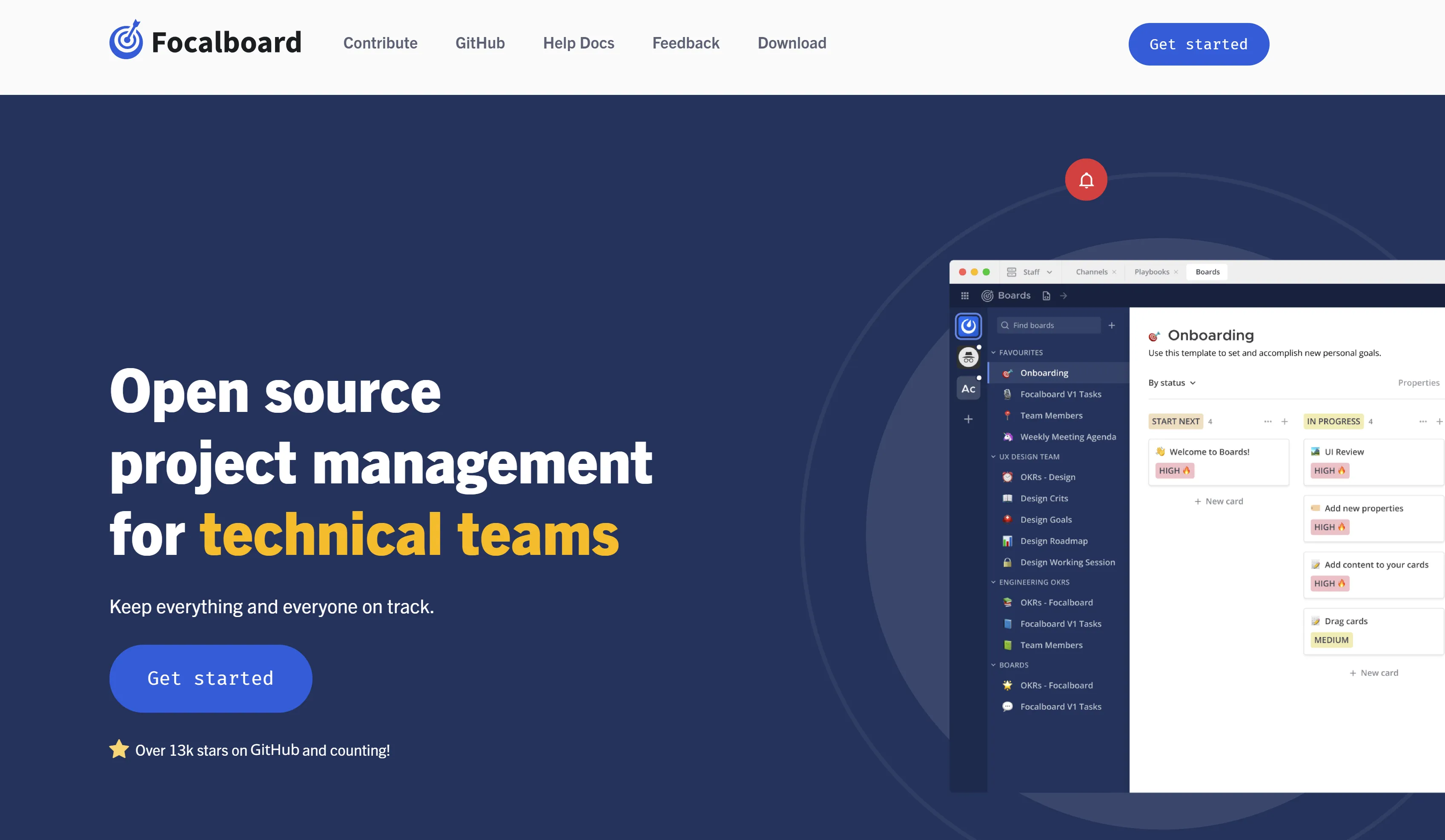Viewport: 1445px width, 840px height.
Task: Click the plus icon next to Find boards
Action: (x=1111, y=326)
